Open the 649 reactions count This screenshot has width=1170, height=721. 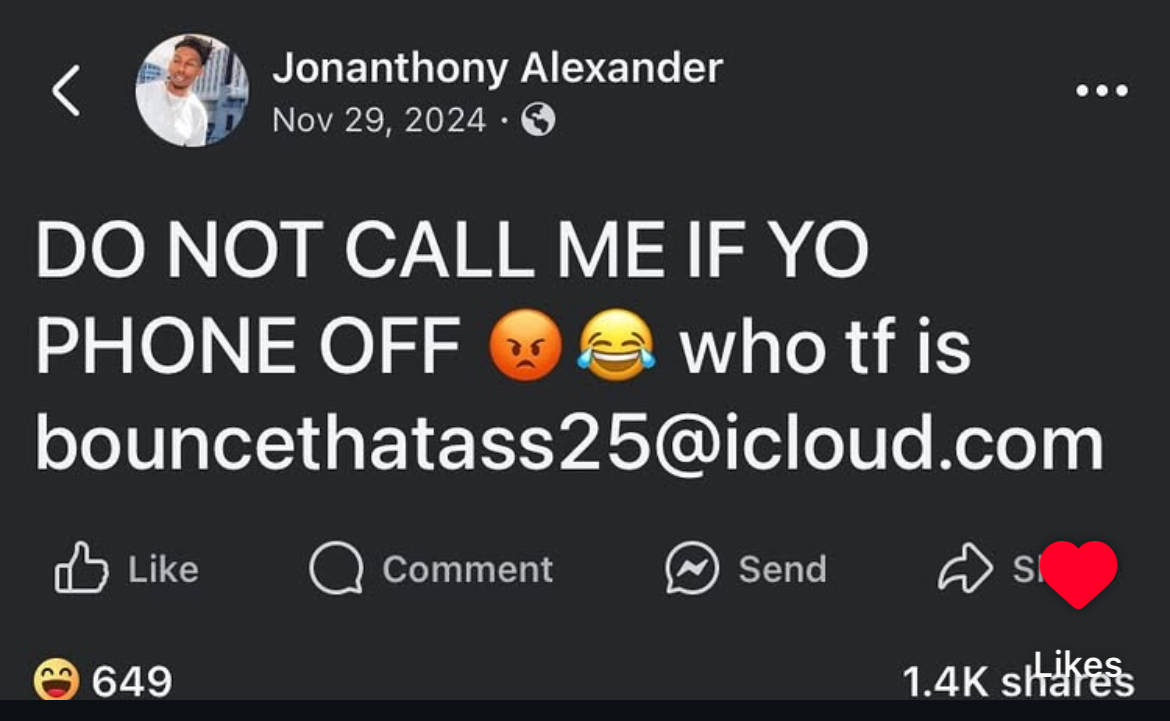(132, 681)
